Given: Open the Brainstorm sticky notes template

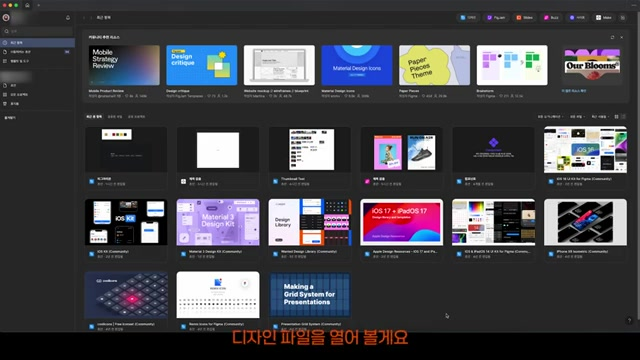Looking at the screenshot, I should (512, 65).
